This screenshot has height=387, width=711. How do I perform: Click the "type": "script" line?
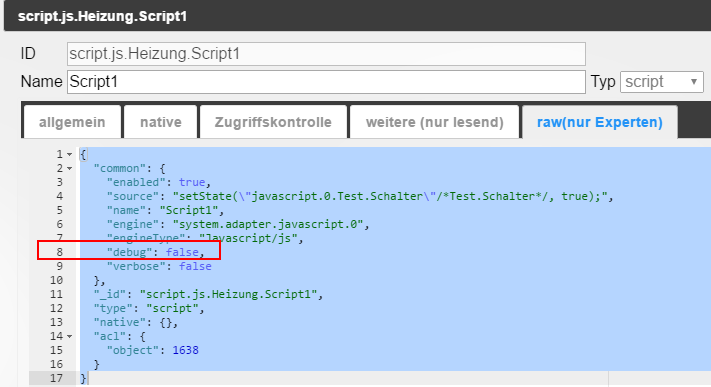149,309
